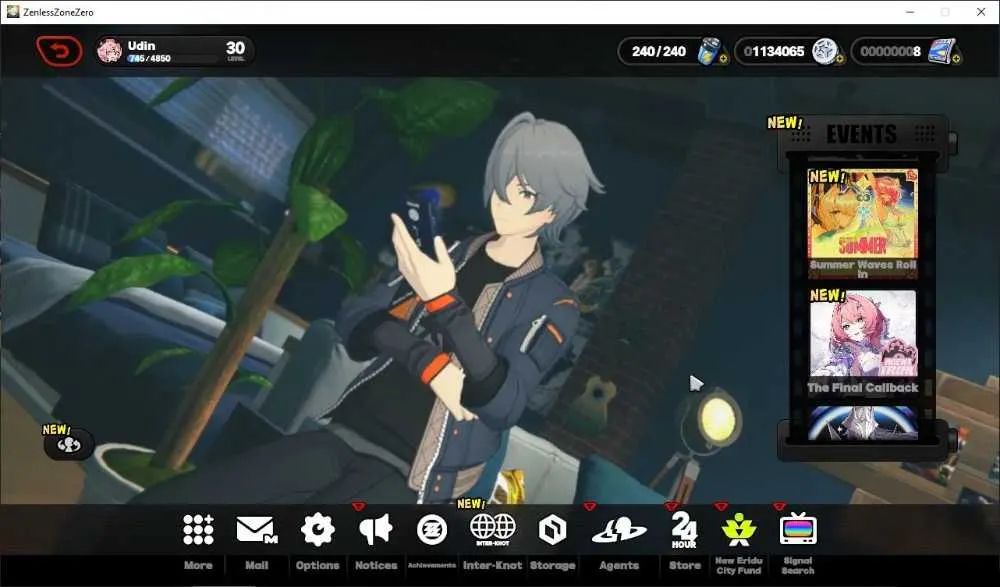Screen dimensions: 1000x587
Task: Open Storage inventory
Action: pos(552,530)
